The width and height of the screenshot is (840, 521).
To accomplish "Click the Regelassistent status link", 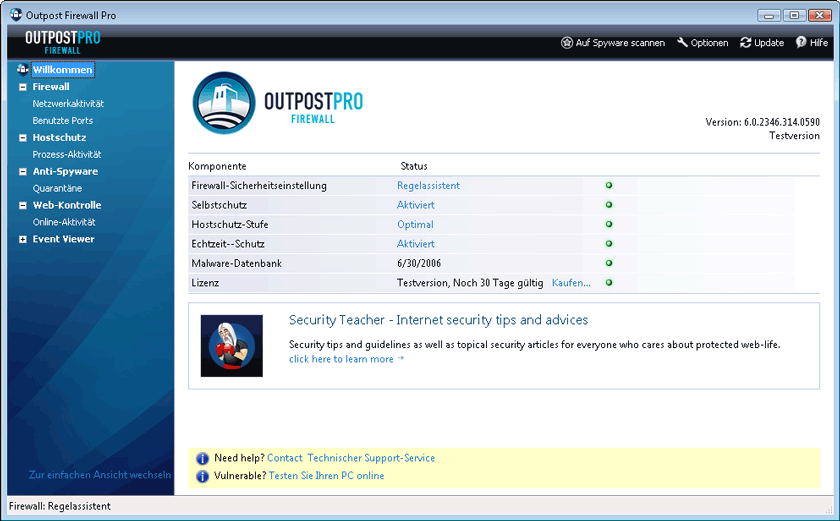I will point(428,185).
